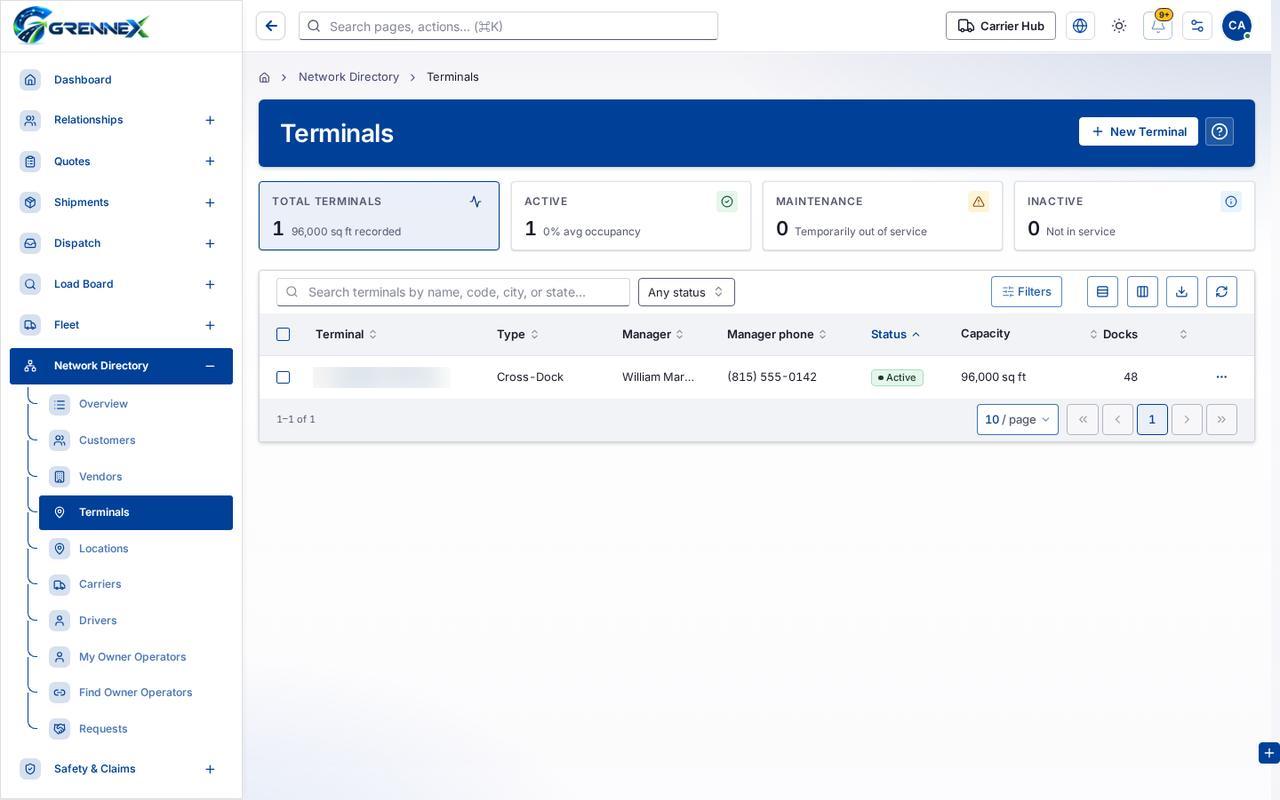Viewport: 1280px width, 800px height.
Task: Expand the Fleet menu plus
Action: 210,325
